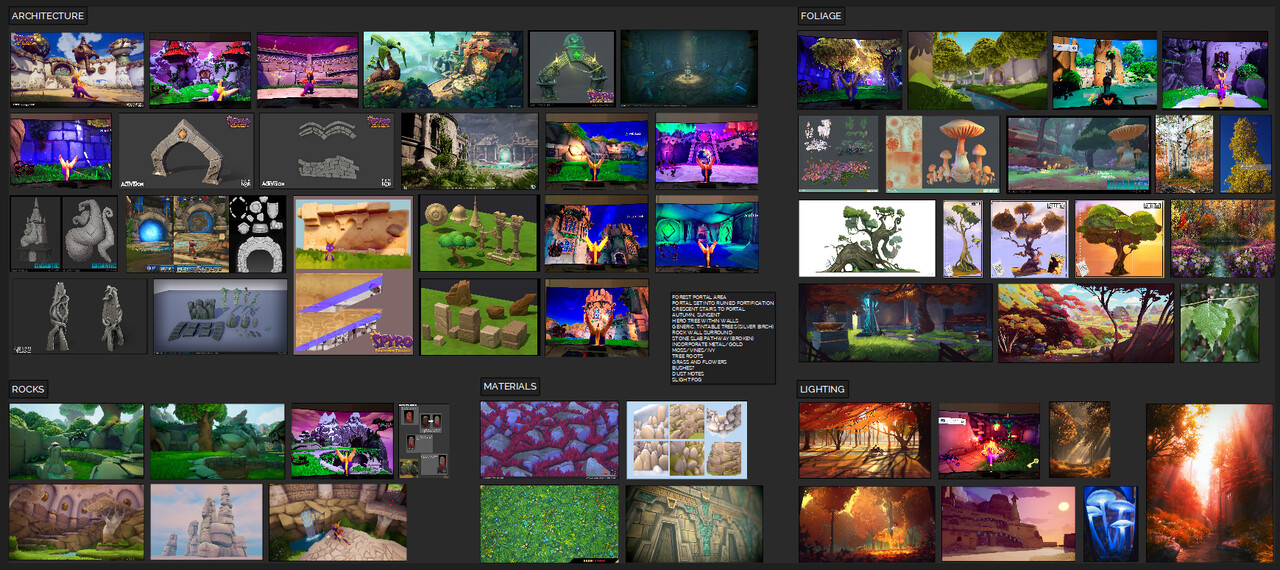Select the giant mushroom forest concept art

[x=1078, y=153]
